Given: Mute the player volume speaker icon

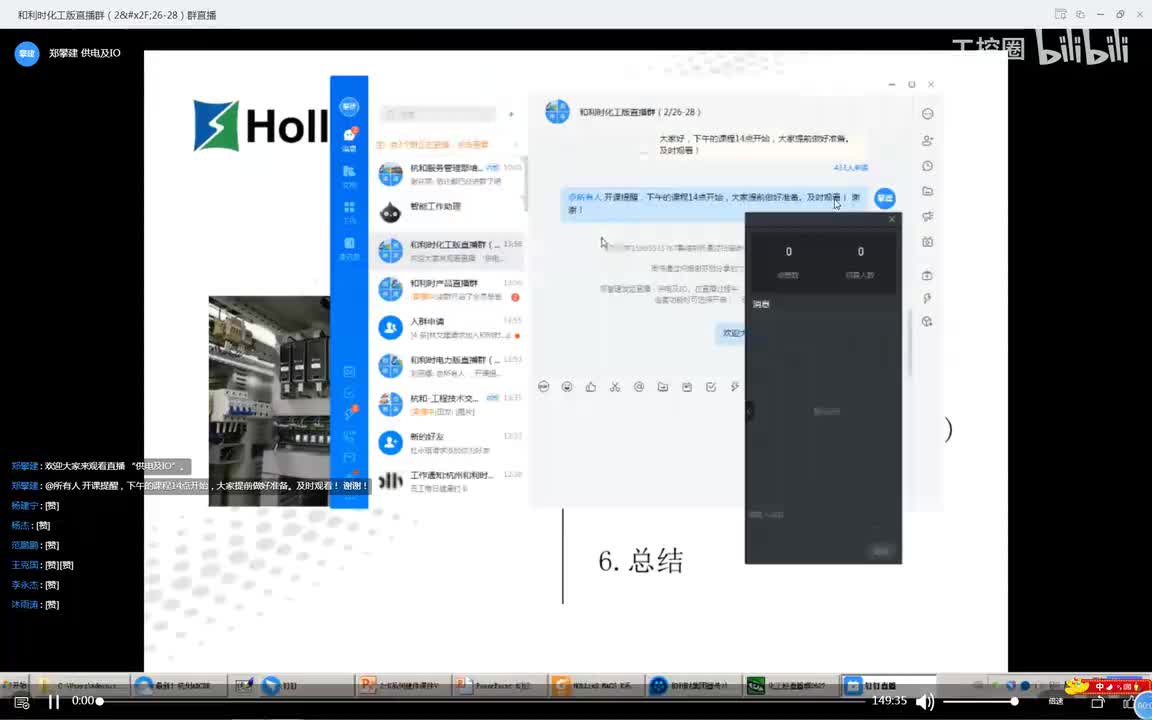Looking at the screenshot, I should 924,702.
